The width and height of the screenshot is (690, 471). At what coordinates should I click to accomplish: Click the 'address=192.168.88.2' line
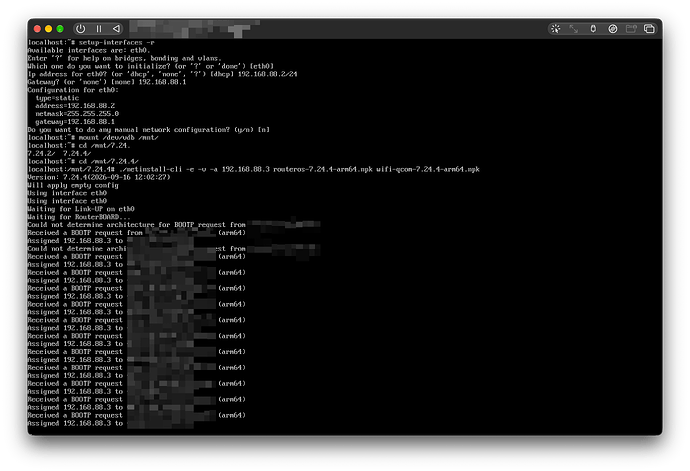click(x=75, y=106)
